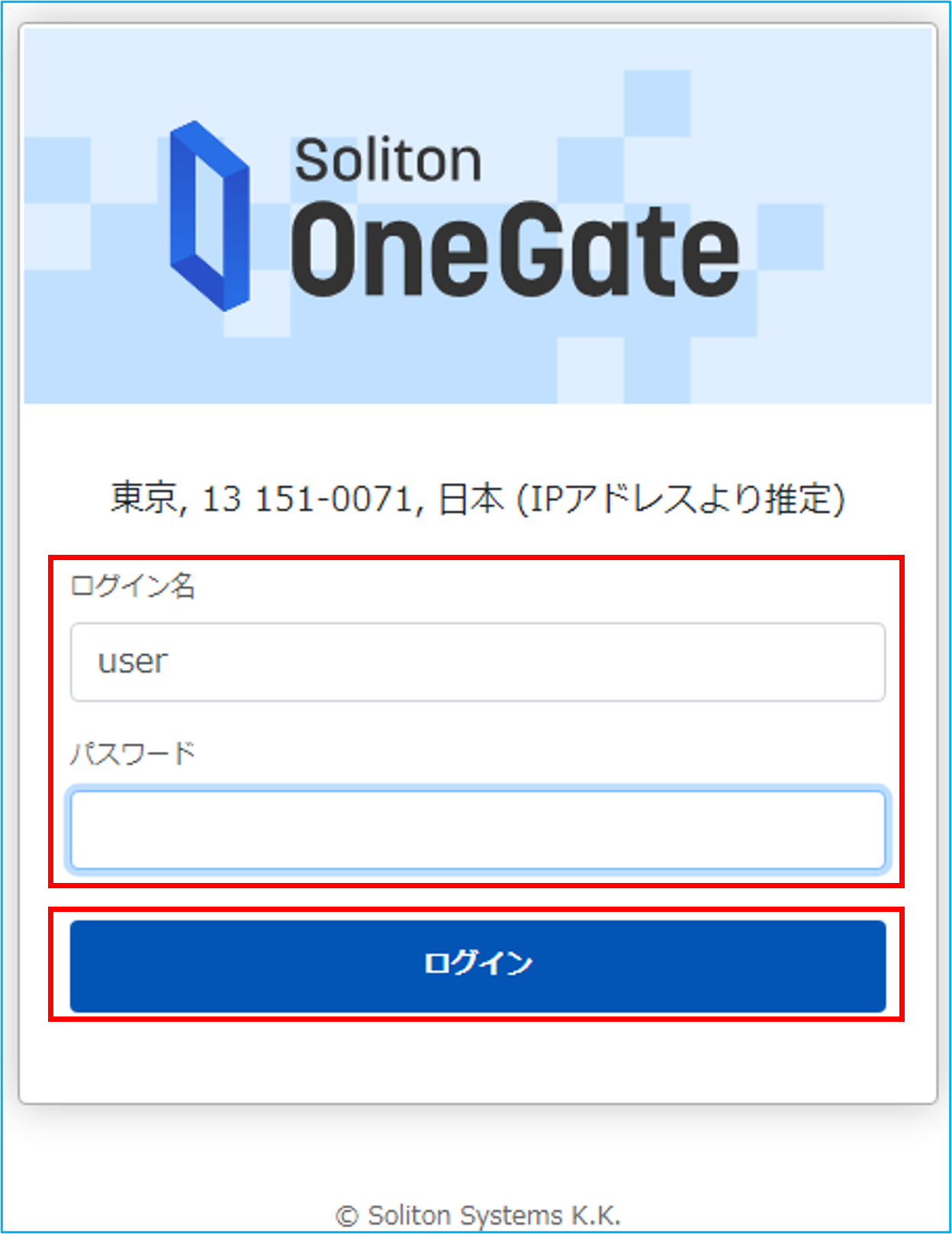
Task: Focus the ログイン名 input field containing "user"
Action: [478, 662]
